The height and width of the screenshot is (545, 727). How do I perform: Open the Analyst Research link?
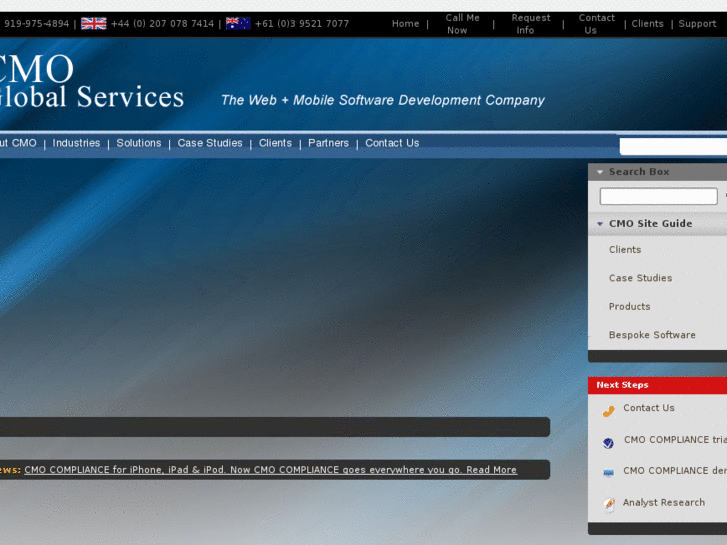point(663,502)
